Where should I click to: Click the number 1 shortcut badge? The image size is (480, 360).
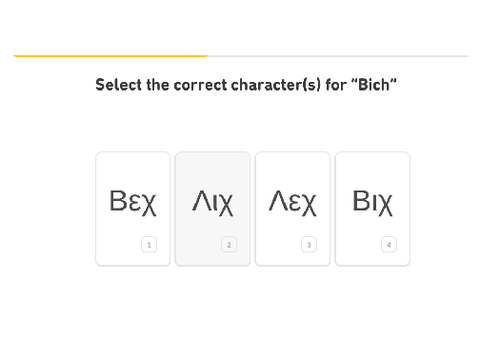[x=149, y=245]
